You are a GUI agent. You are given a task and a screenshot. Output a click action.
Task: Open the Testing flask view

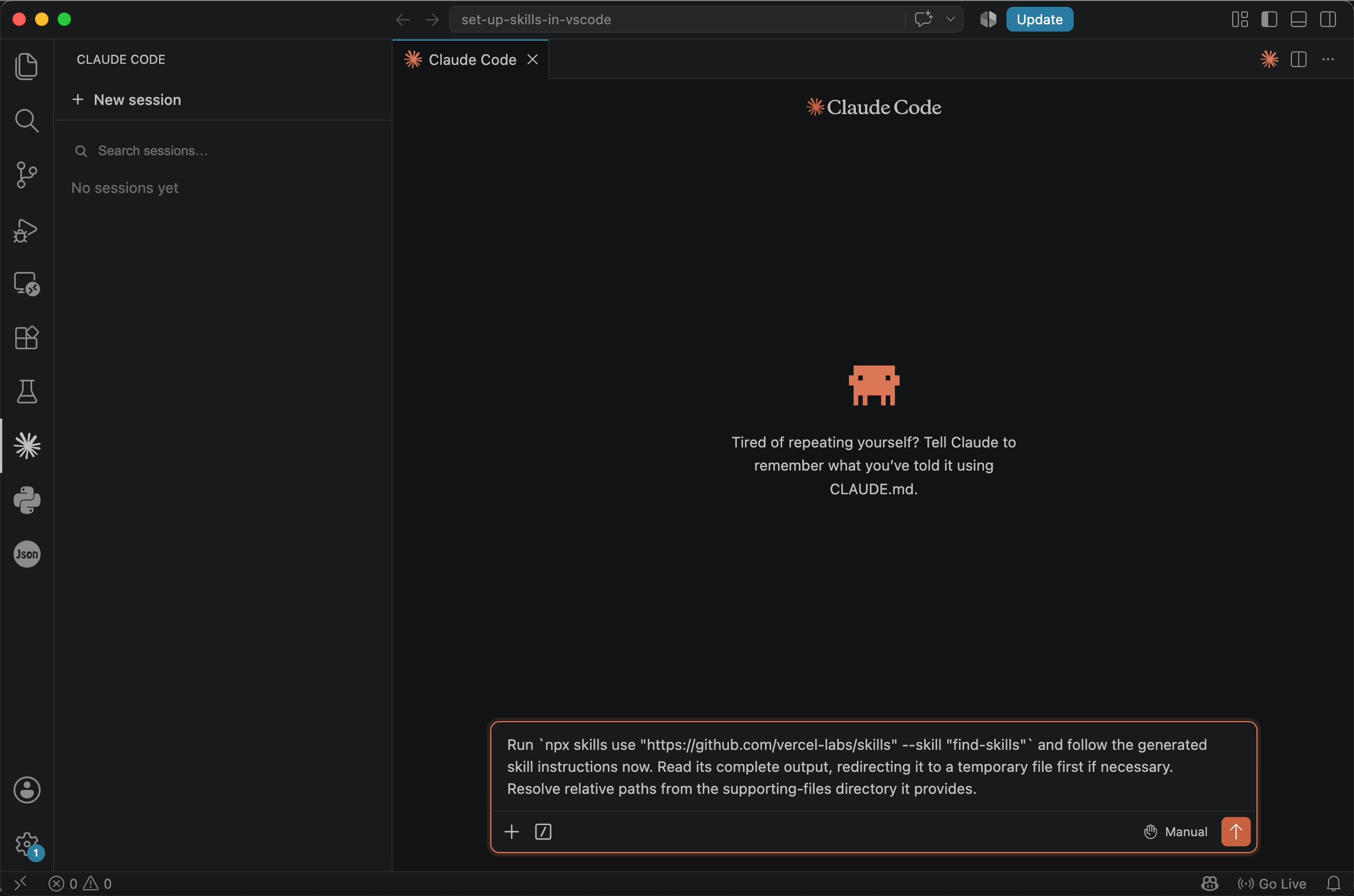(27, 392)
